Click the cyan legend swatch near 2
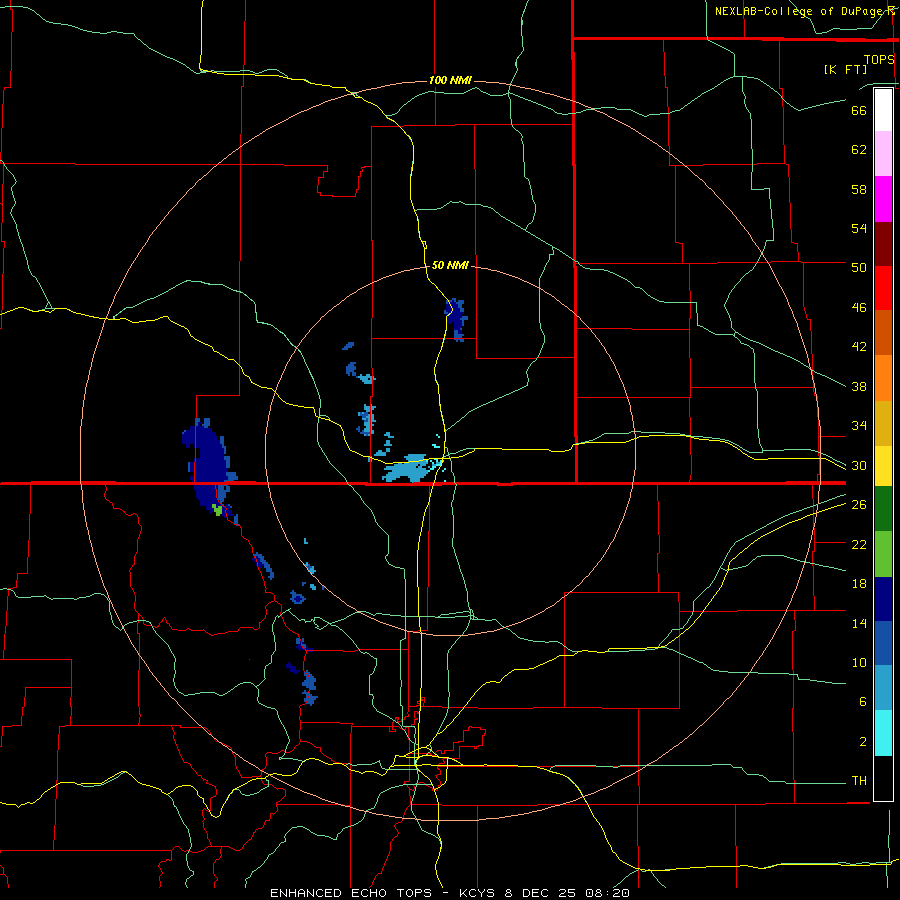The image size is (900, 900). tap(883, 733)
